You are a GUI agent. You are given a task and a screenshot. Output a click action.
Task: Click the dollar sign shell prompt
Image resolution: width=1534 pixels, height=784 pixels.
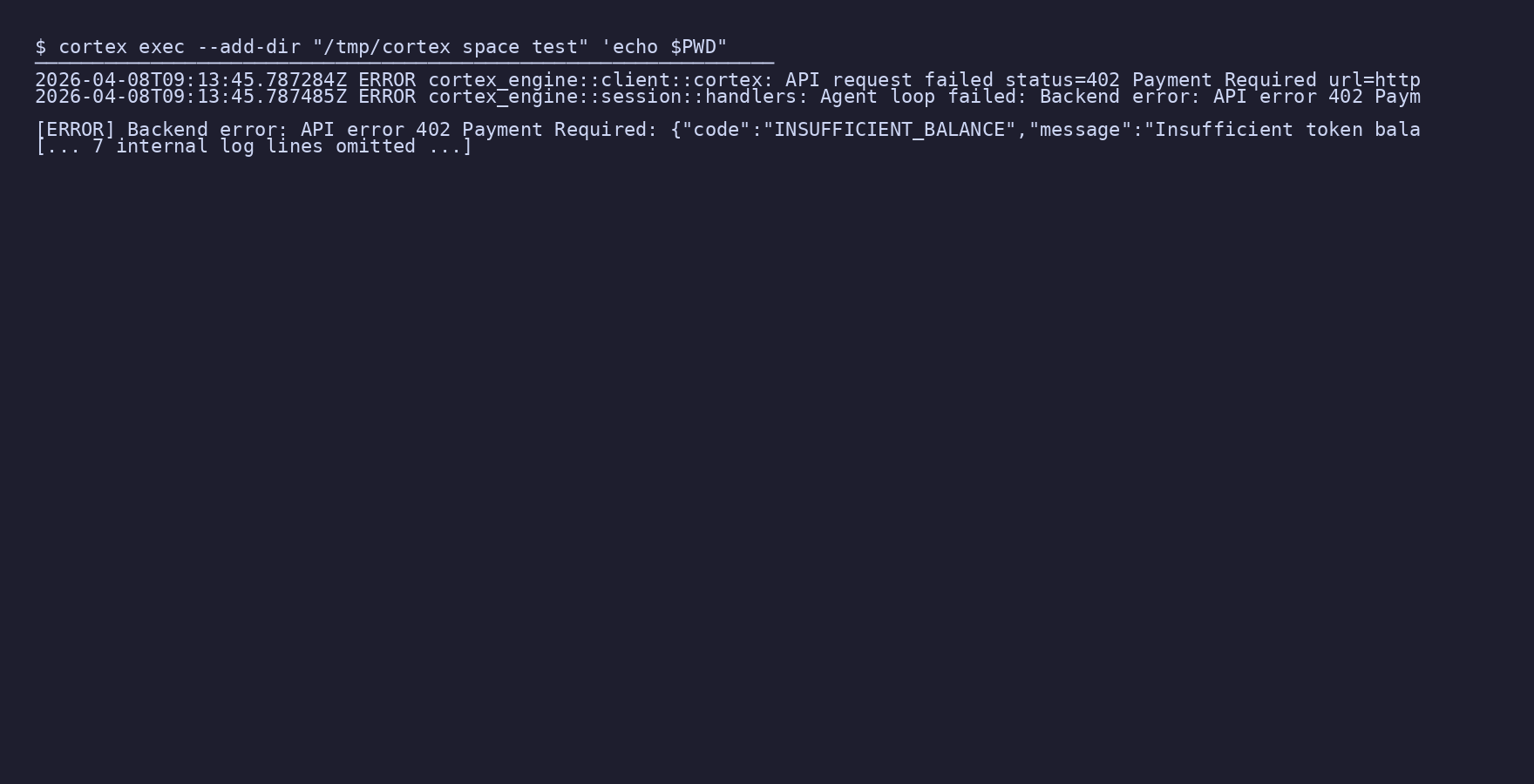[41, 47]
